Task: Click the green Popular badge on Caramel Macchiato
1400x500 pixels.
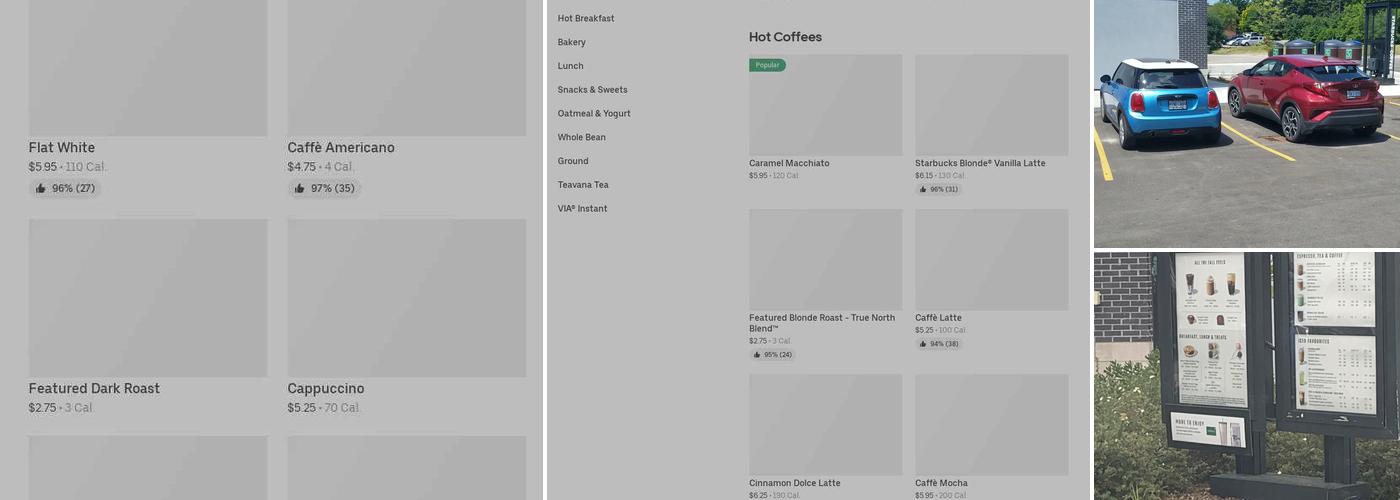Action: tap(767, 65)
